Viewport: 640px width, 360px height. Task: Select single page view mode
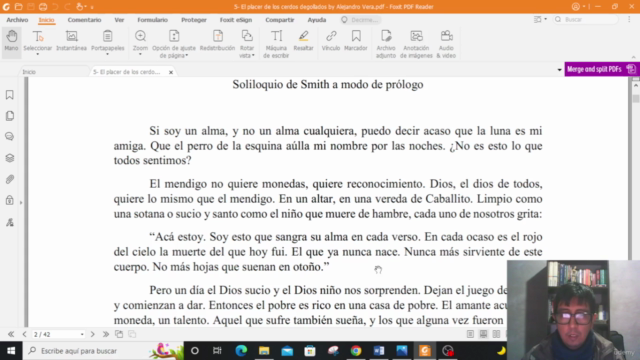(470, 334)
